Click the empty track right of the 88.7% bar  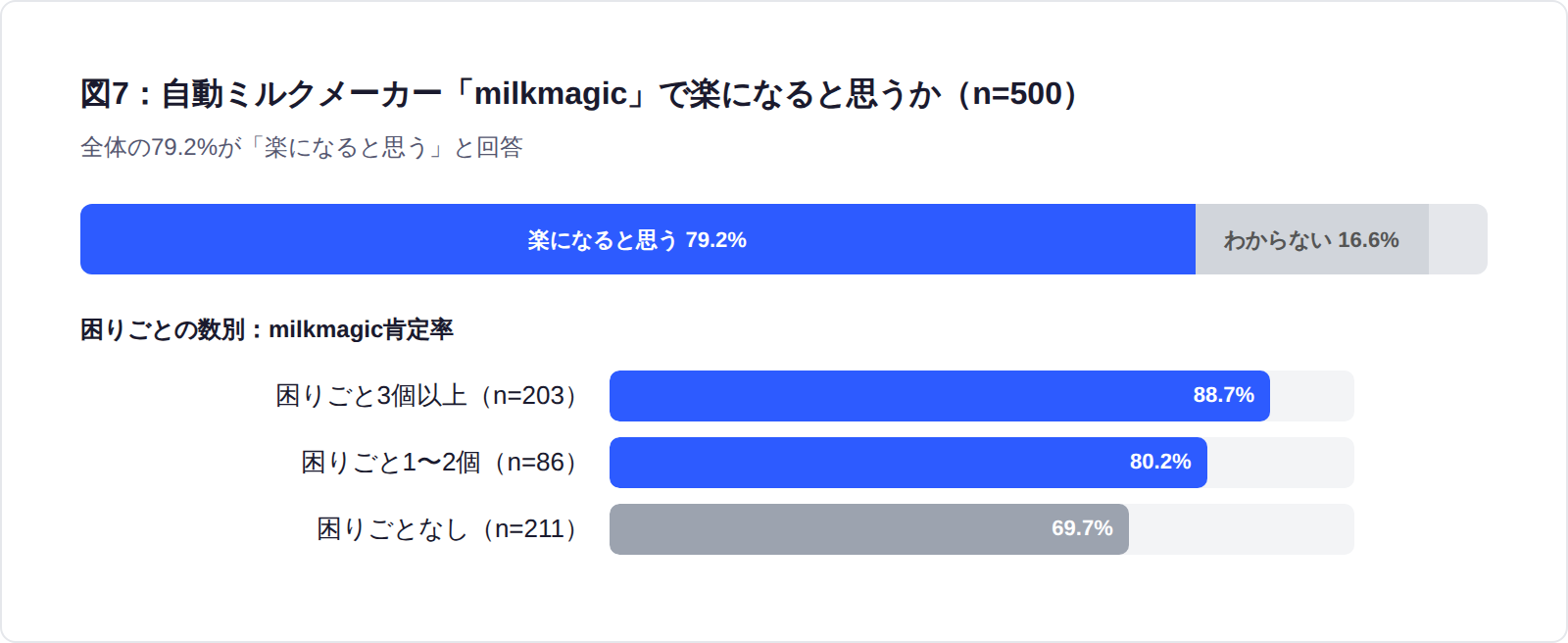coord(1311,396)
